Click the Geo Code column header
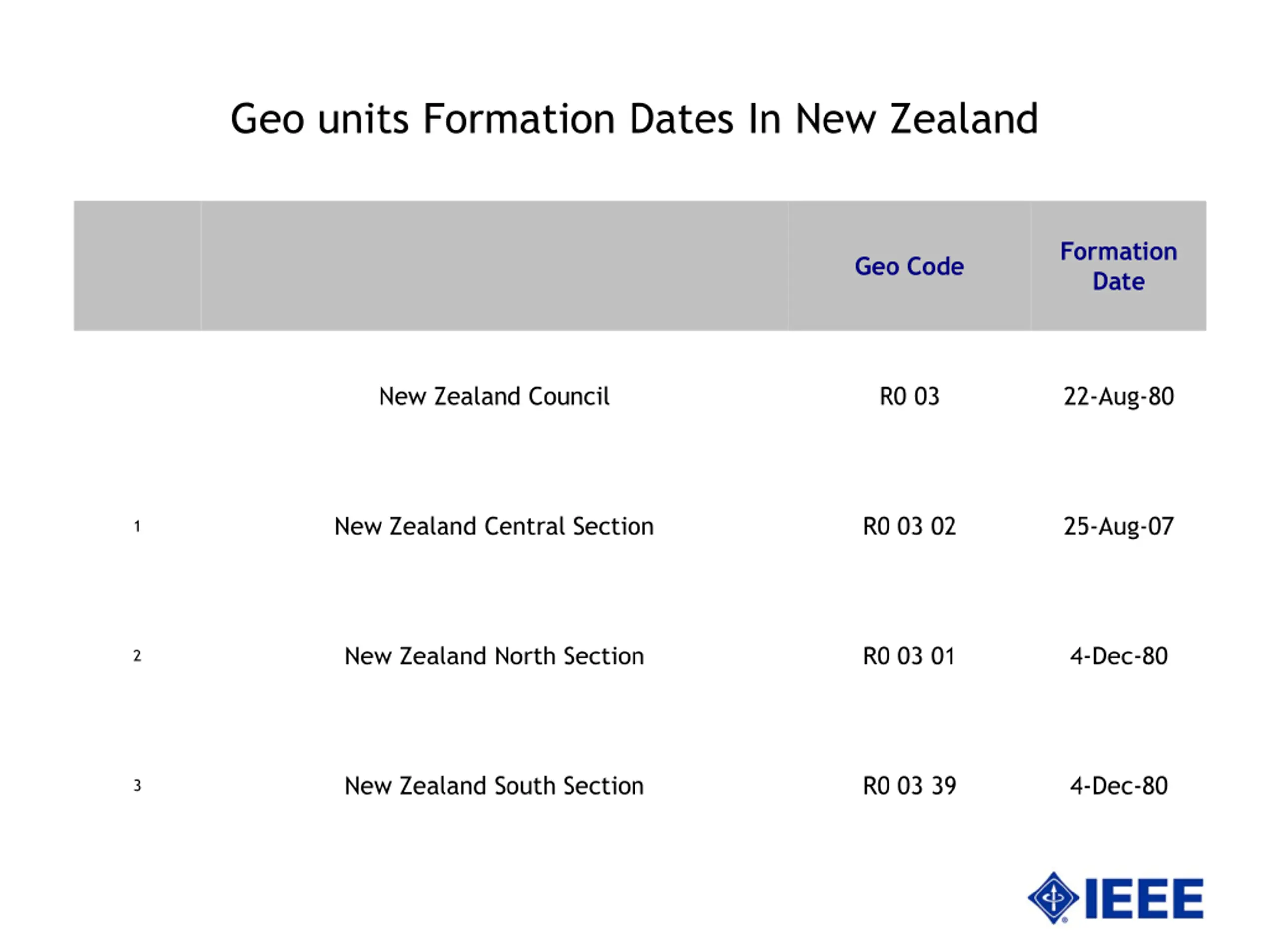1270x952 pixels. (x=909, y=266)
